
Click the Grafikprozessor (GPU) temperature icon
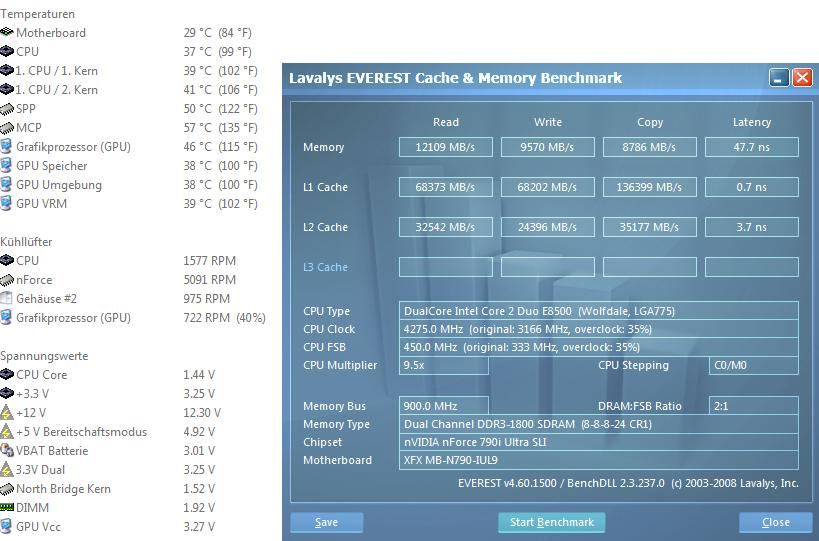tap(6, 146)
